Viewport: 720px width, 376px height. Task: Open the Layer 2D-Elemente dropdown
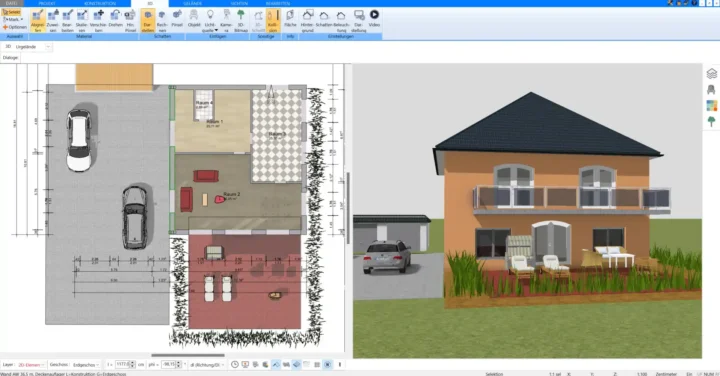(31, 365)
